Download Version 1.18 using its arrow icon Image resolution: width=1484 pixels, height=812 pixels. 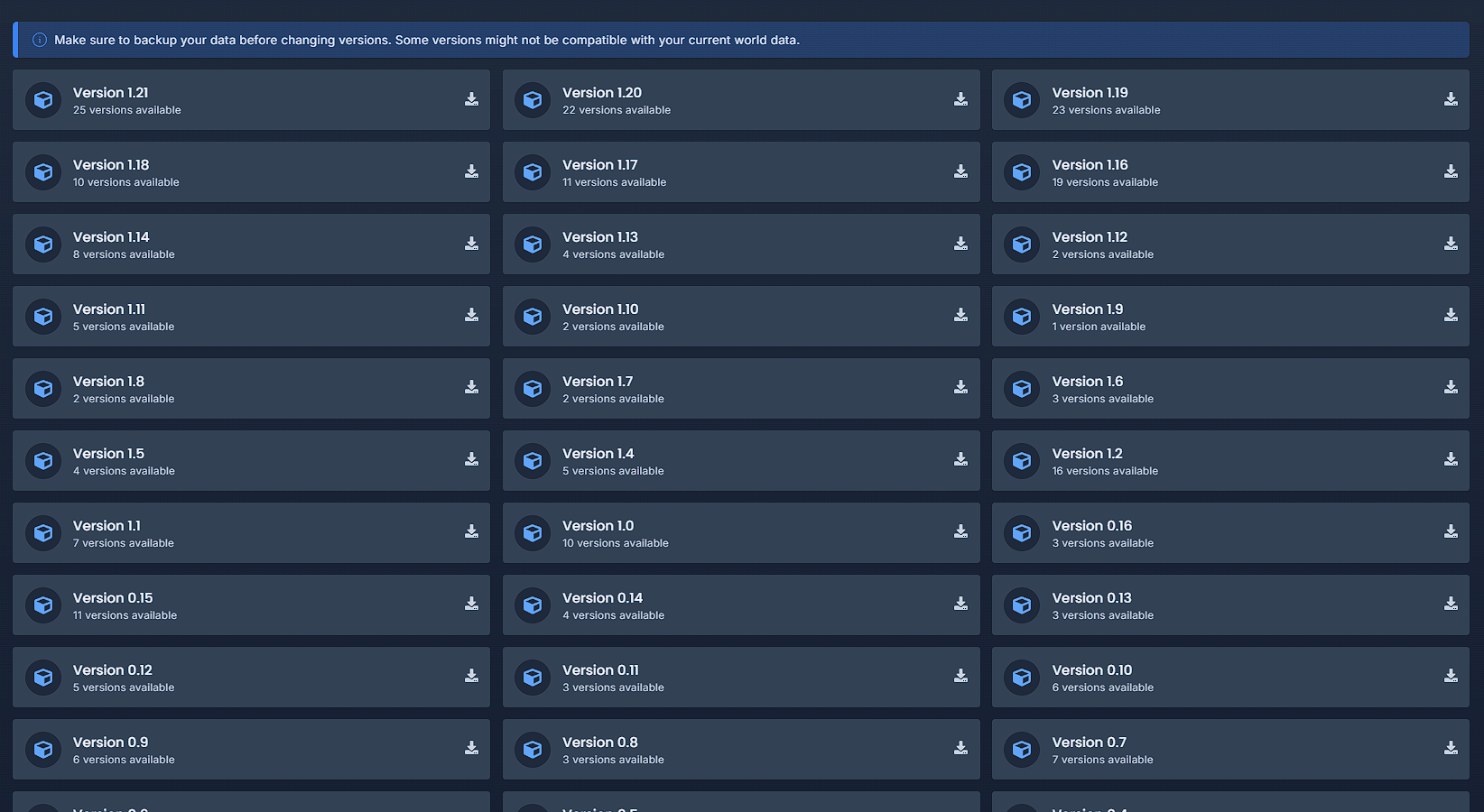click(471, 171)
